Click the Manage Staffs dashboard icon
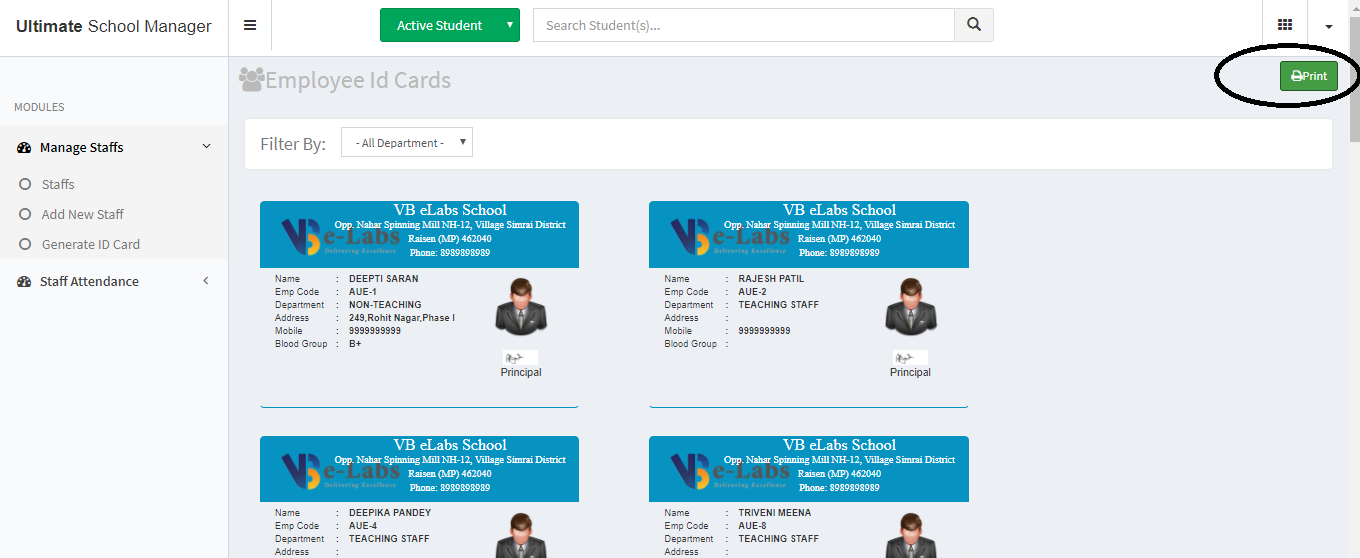1360x558 pixels. click(25, 147)
